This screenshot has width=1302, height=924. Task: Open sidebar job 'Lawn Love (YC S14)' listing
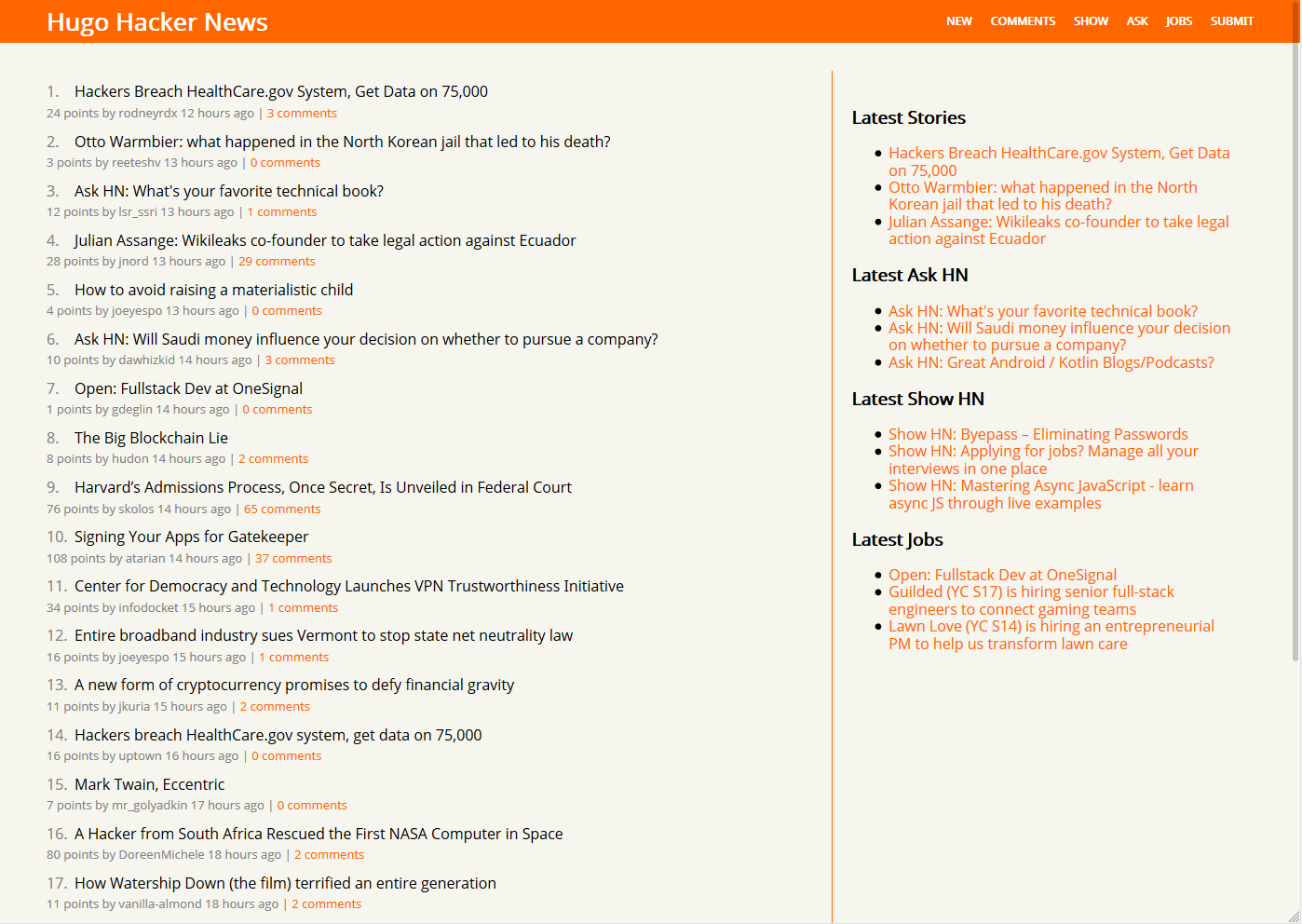[x=1051, y=635]
